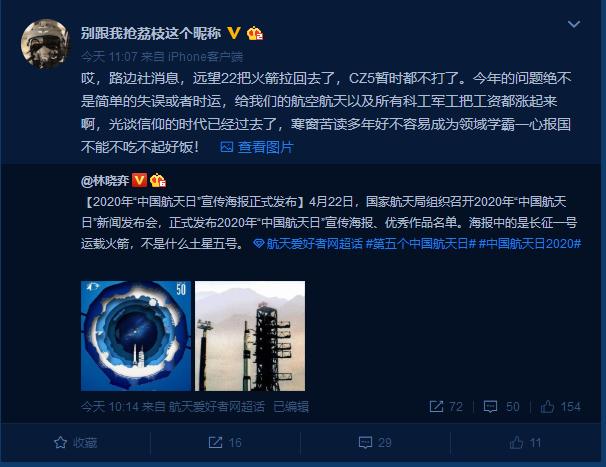Repost this post using the 16 button
606x467 pixels.
(225, 442)
